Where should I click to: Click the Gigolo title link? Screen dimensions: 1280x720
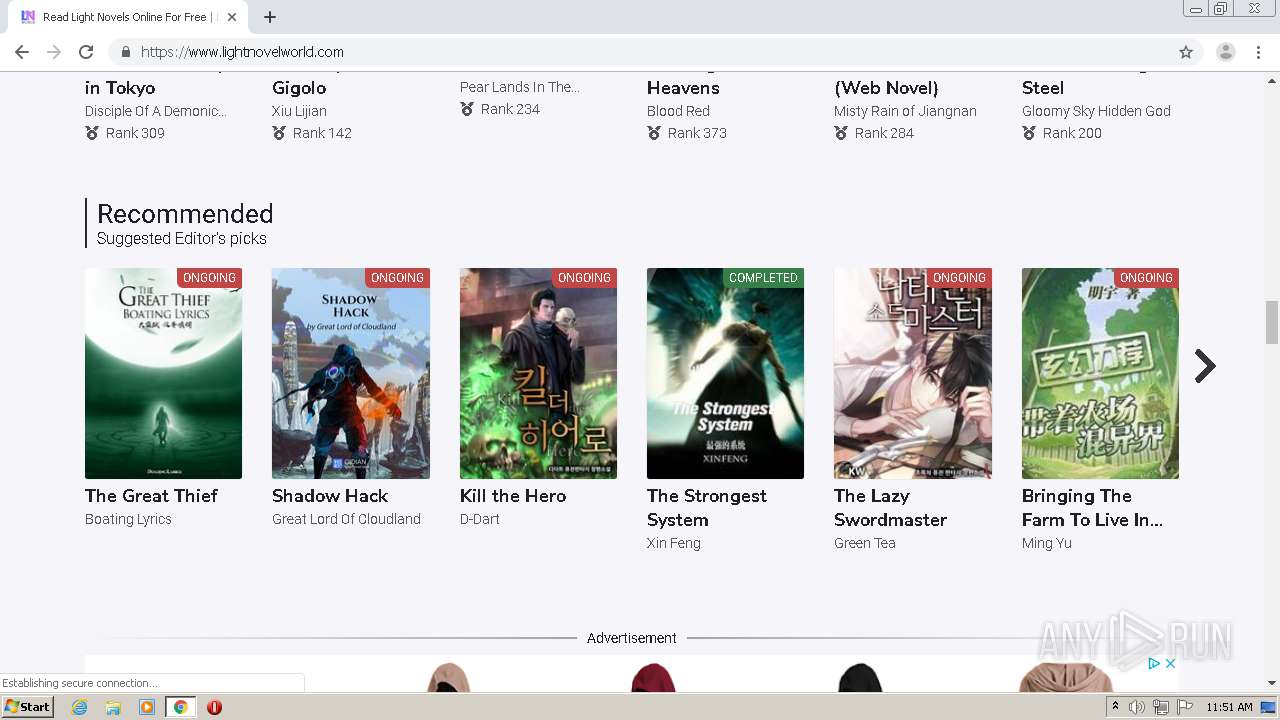299,88
